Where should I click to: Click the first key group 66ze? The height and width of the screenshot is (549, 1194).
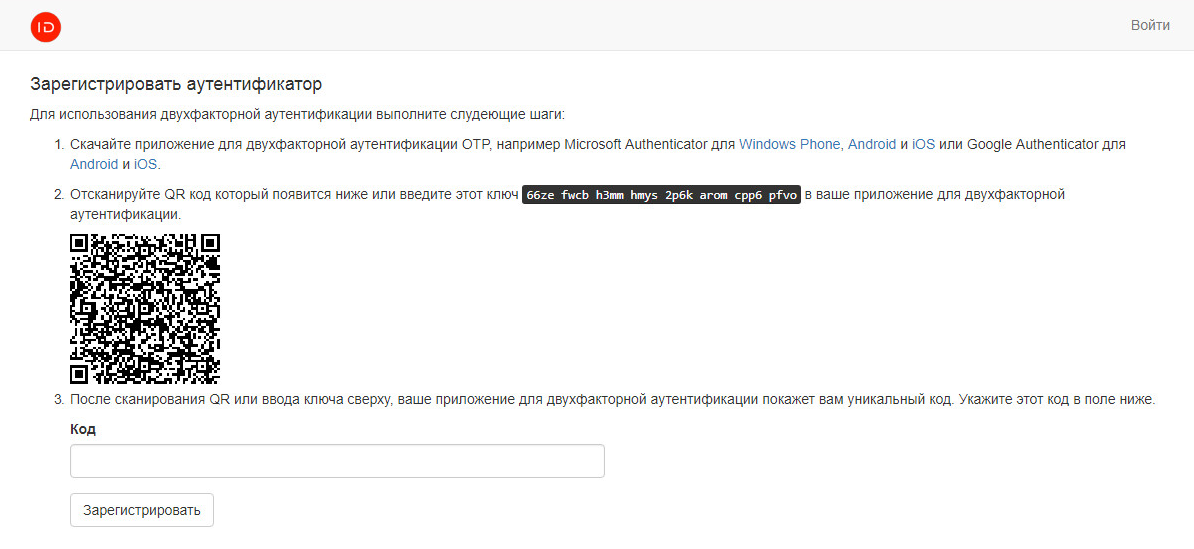point(541,195)
